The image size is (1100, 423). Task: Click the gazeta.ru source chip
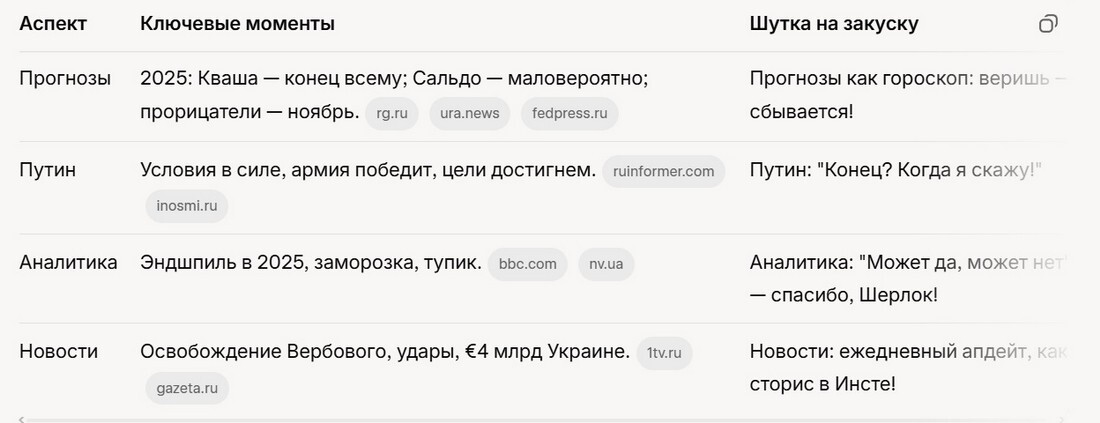186,388
